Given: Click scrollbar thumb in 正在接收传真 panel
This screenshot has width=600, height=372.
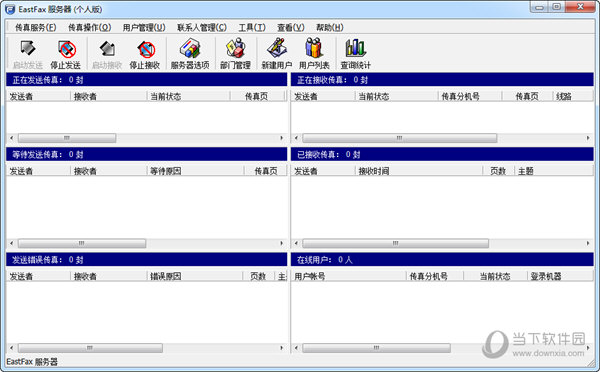Looking at the screenshot, I should click(x=399, y=138).
